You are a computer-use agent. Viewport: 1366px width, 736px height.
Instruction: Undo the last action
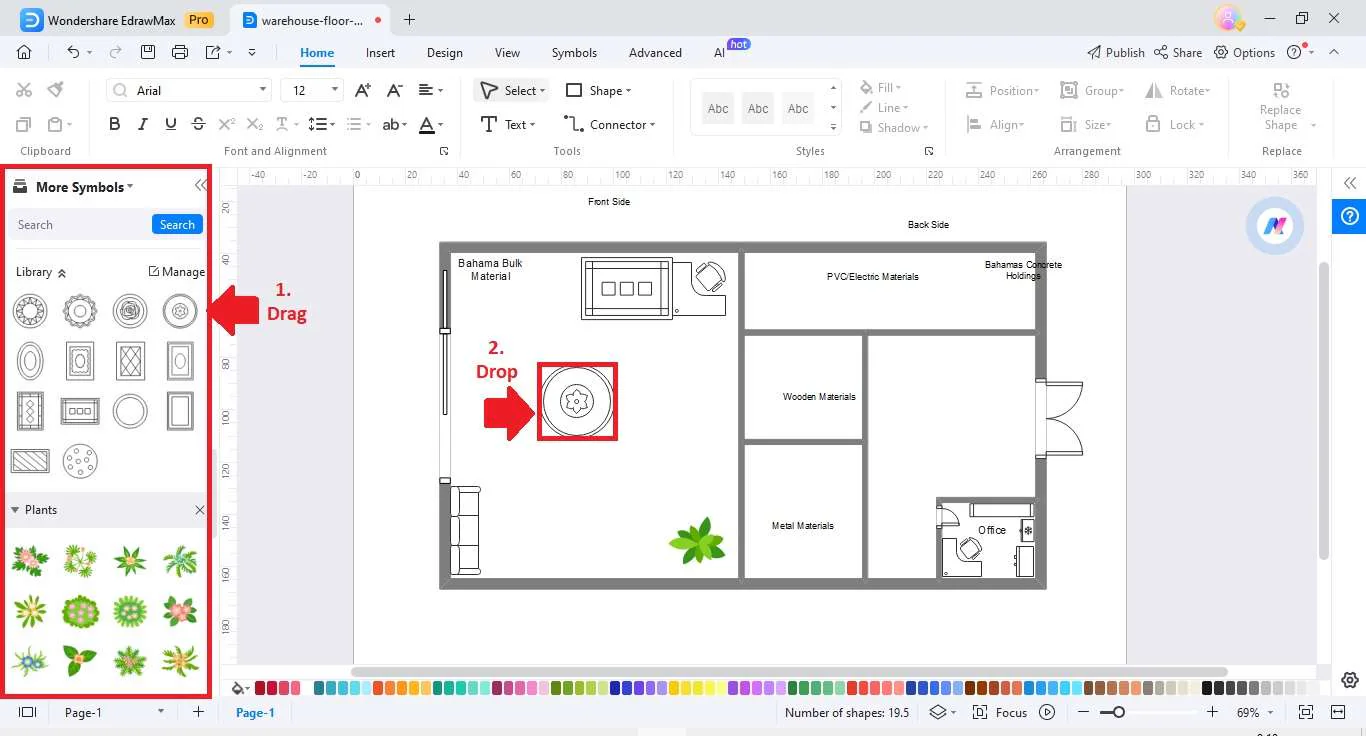[x=73, y=52]
